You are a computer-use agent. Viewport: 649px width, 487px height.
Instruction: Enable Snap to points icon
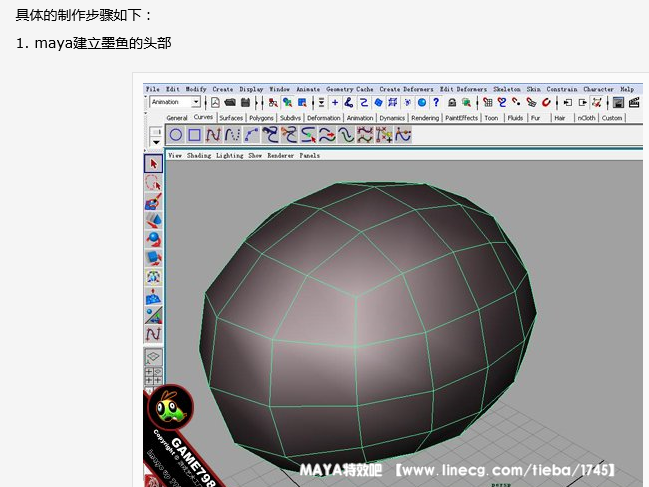point(516,102)
